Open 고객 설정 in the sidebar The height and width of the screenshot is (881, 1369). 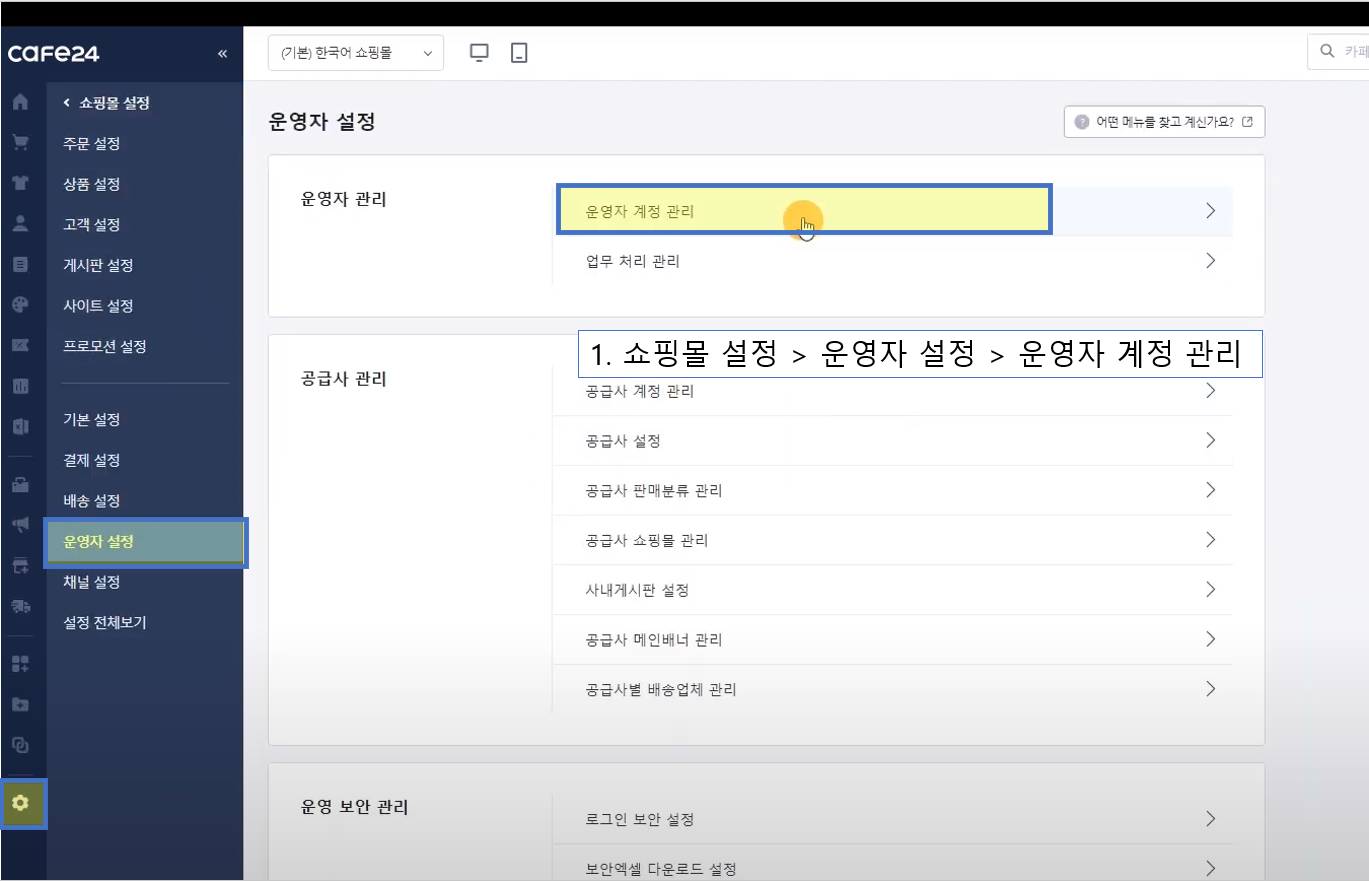[92, 224]
